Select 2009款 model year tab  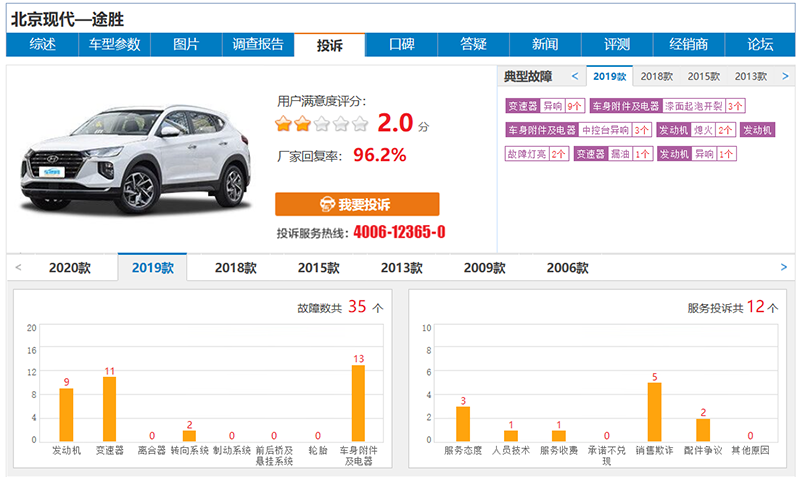(x=485, y=268)
